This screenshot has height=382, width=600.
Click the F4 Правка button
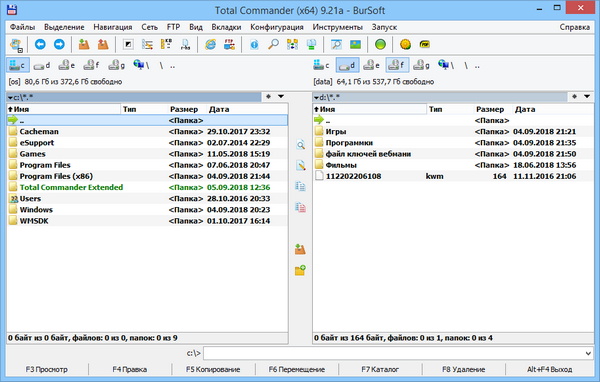click(x=130, y=369)
